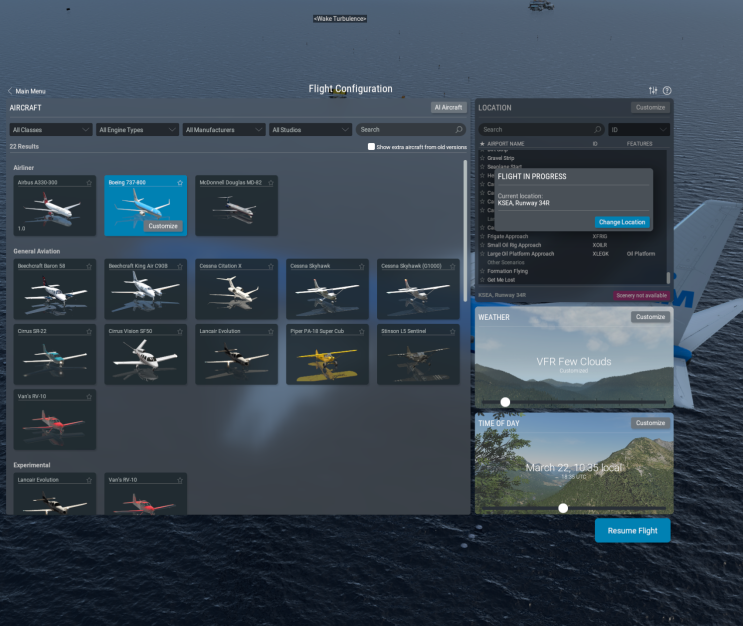743x626 pixels.
Task: Star the Experimental Lancair Evolution card
Action: [89, 481]
